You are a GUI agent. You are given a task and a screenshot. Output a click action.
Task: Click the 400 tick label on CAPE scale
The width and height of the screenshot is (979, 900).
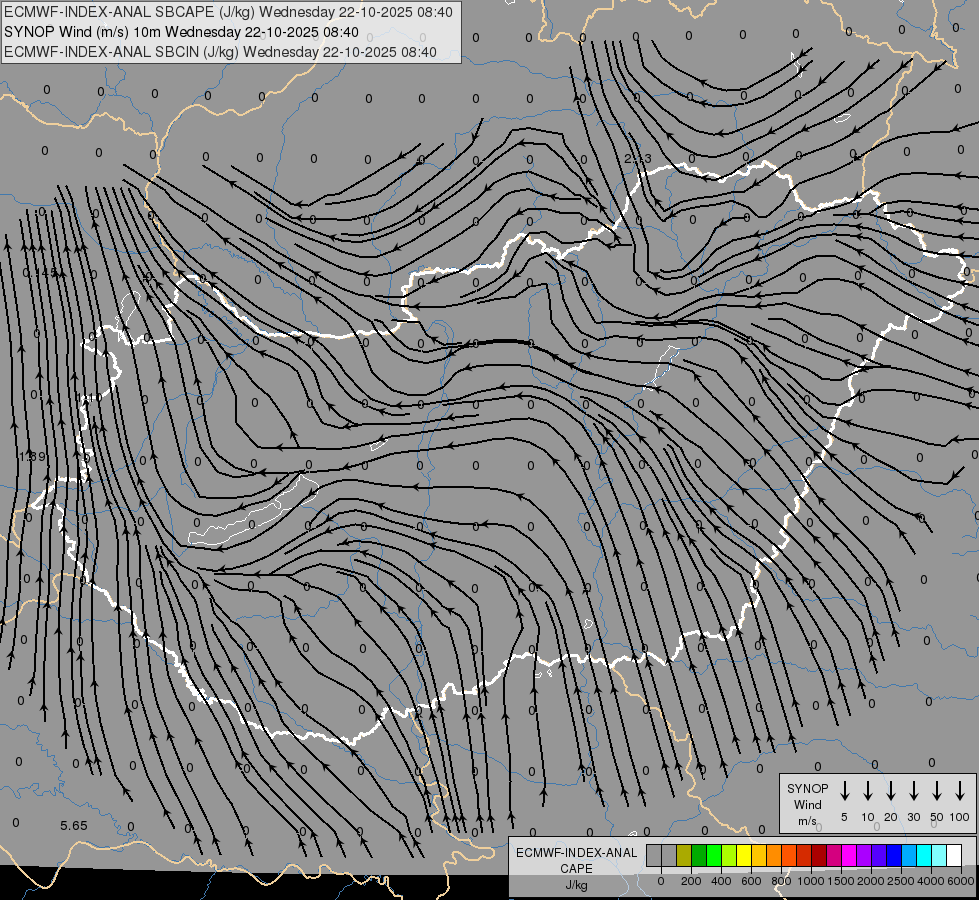pyautogui.click(x=721, y=881)
